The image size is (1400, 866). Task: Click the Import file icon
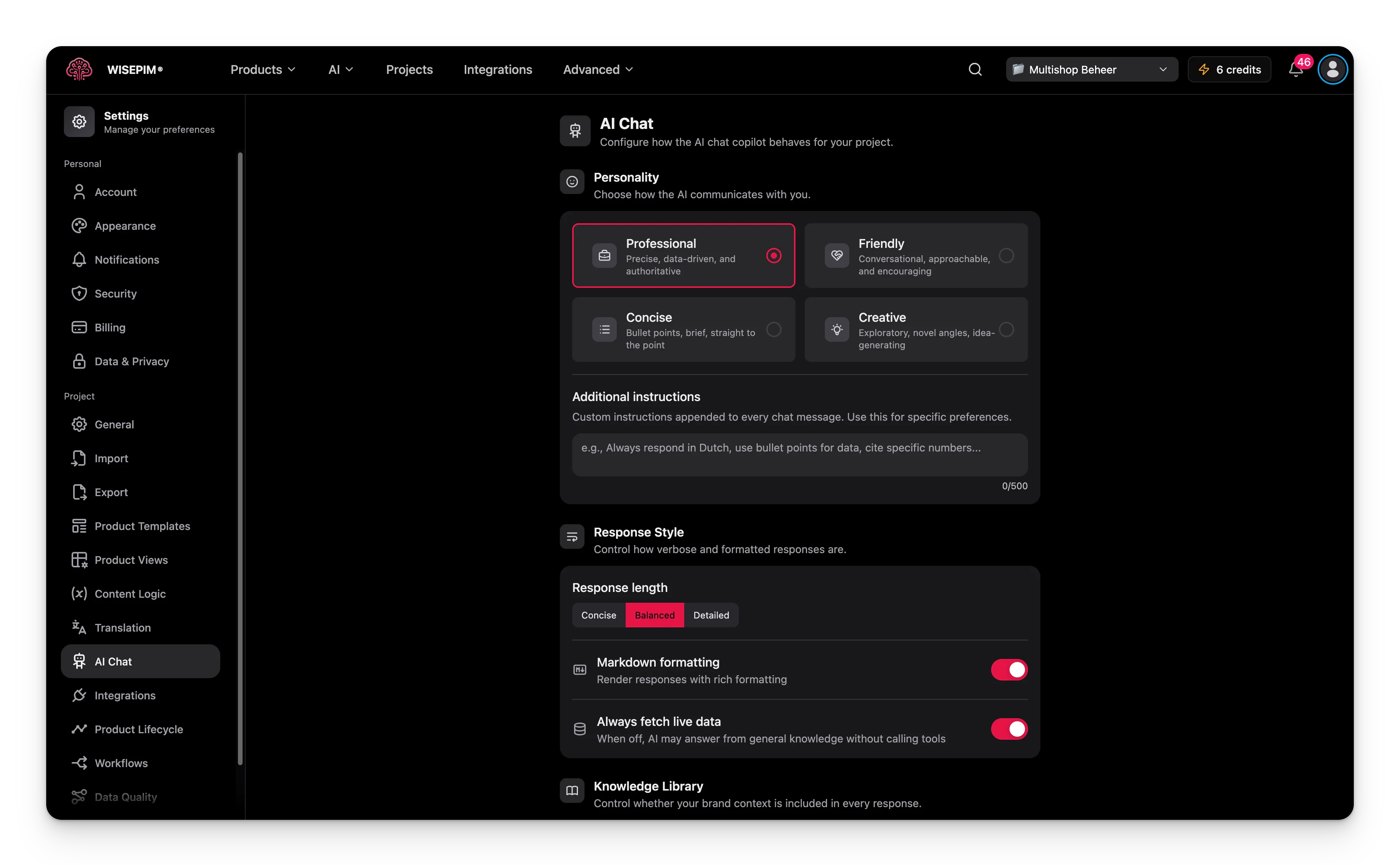79,458
